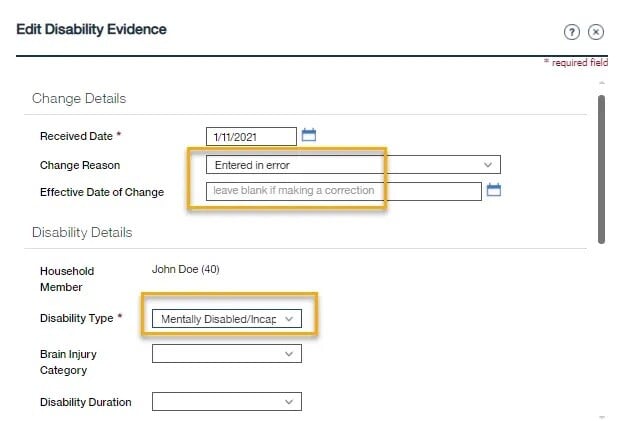Click the scrollbar down arrow
The width and height of the screenshot is (618, 421).
[x=601, y=417]
